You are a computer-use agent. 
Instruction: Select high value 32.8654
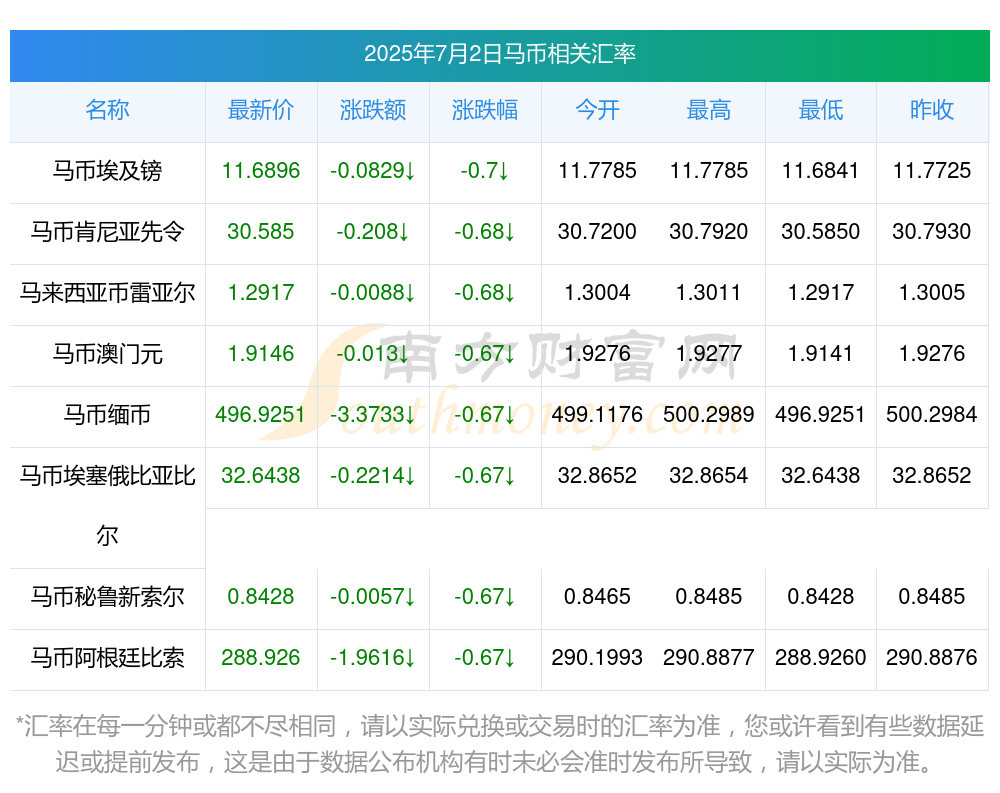[x=709, y=476]
